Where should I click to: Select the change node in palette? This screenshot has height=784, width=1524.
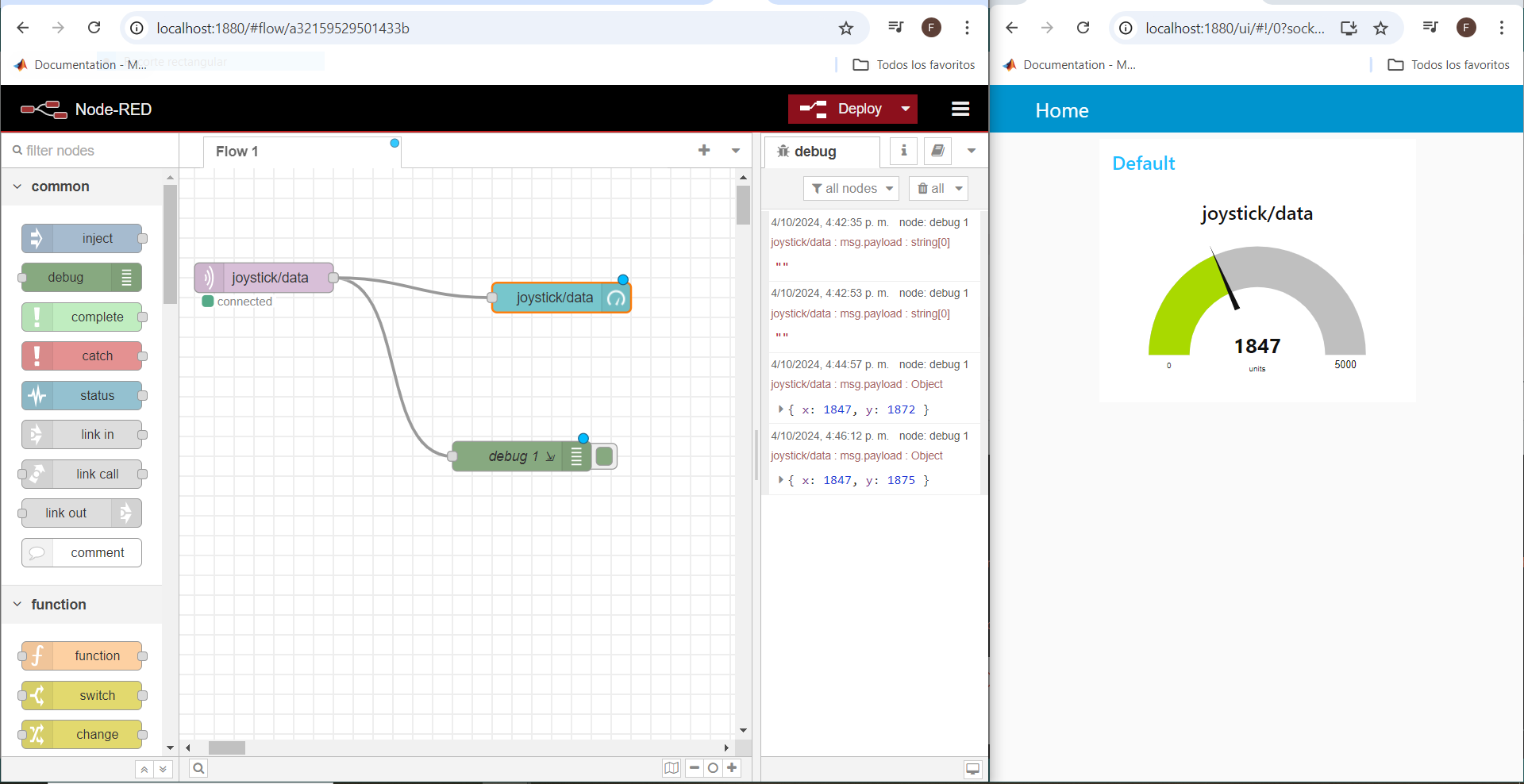click(82, 735)
